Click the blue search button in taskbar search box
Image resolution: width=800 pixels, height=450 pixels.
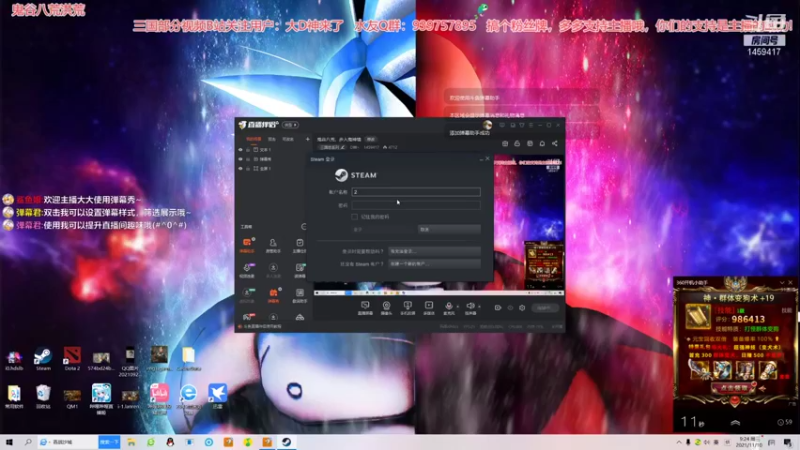tap(109, 442)
